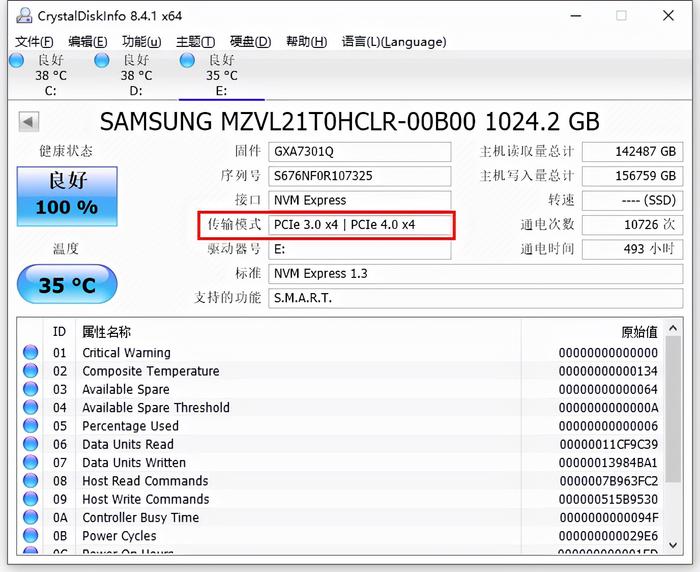Viewport: 700px width, 572px height.
Task: Select the Data Units Written attribute name
Action: [x=134, y=463]
